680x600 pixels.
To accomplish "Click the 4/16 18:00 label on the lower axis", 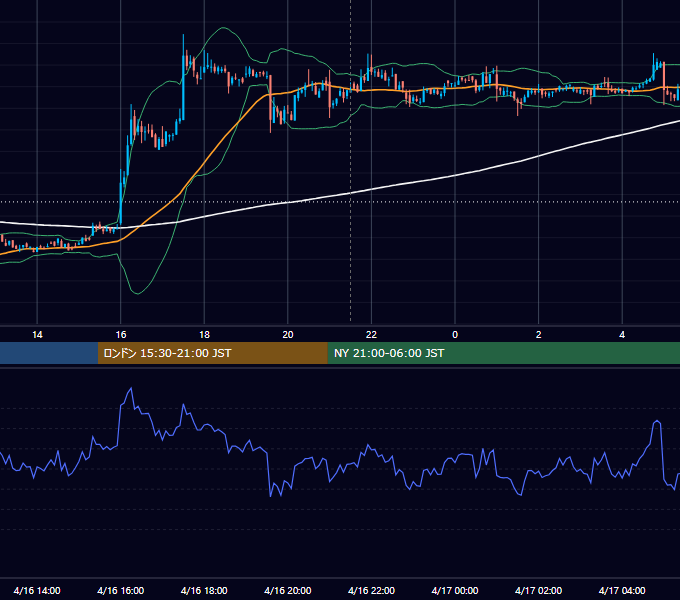I will [204, 590].
